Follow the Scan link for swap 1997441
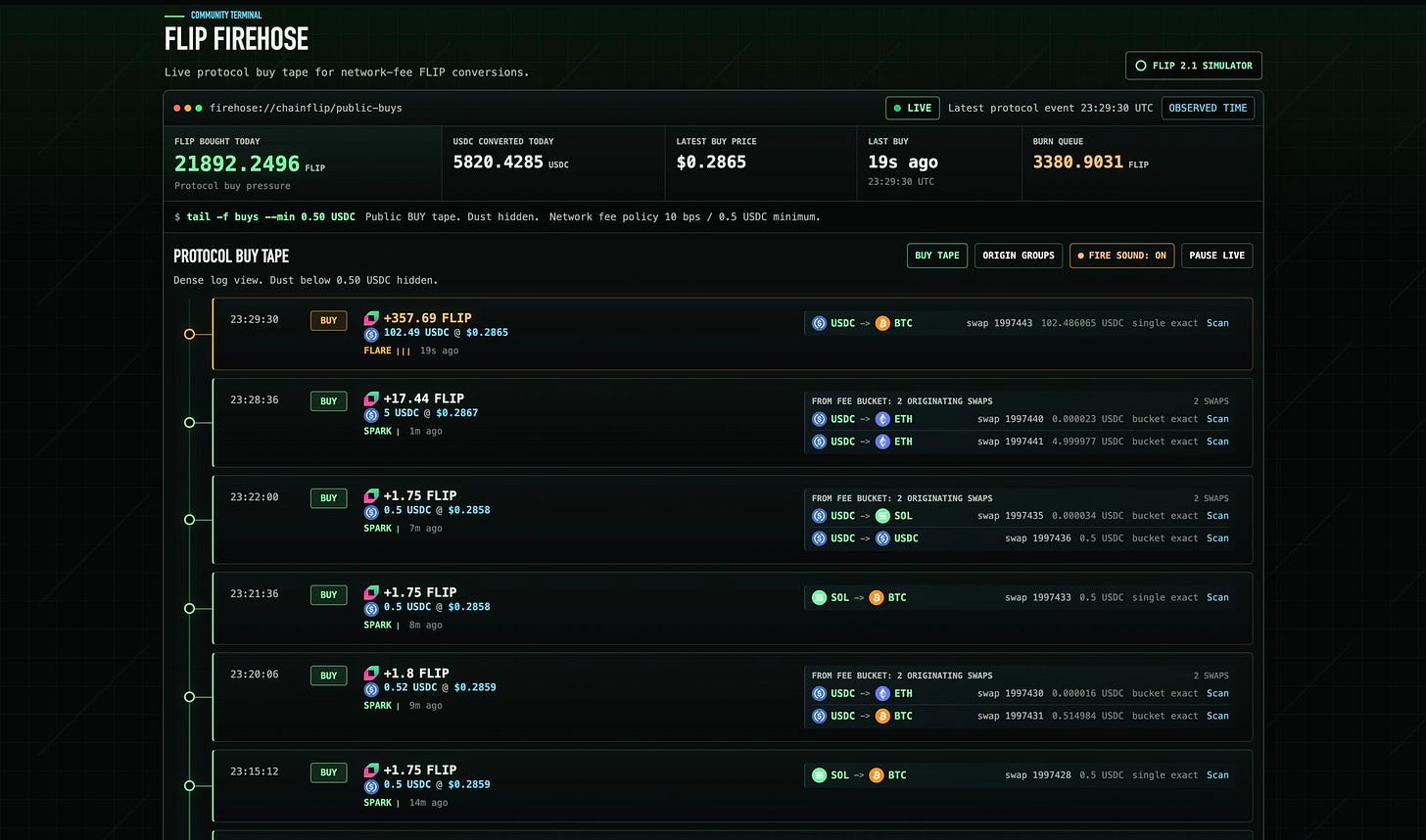The width and height of the screenshot is (1426, 840). pos(1217,442)
